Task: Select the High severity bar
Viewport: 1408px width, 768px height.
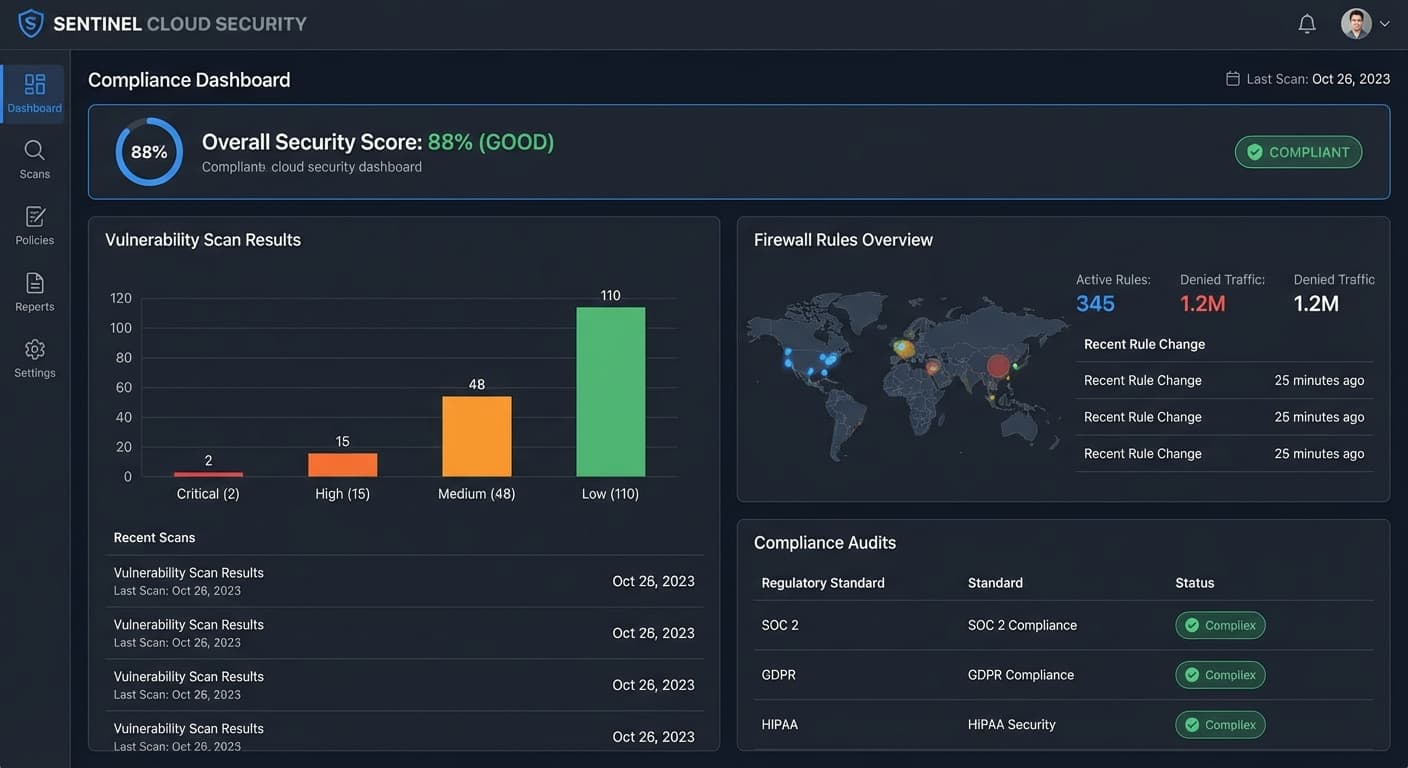Action: pos(343,465)
